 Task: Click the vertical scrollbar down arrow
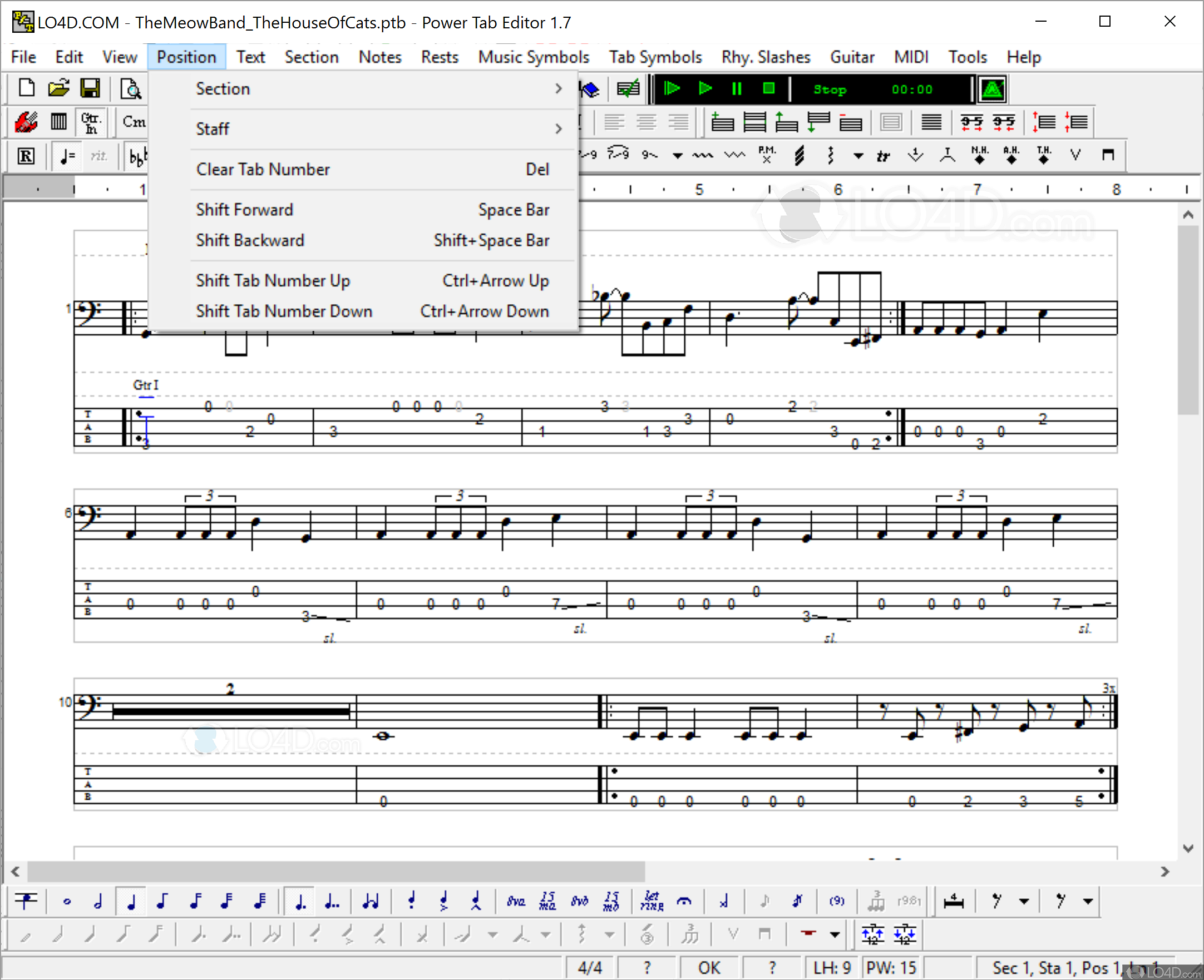pyautogui.click(x=1188, y=849)
